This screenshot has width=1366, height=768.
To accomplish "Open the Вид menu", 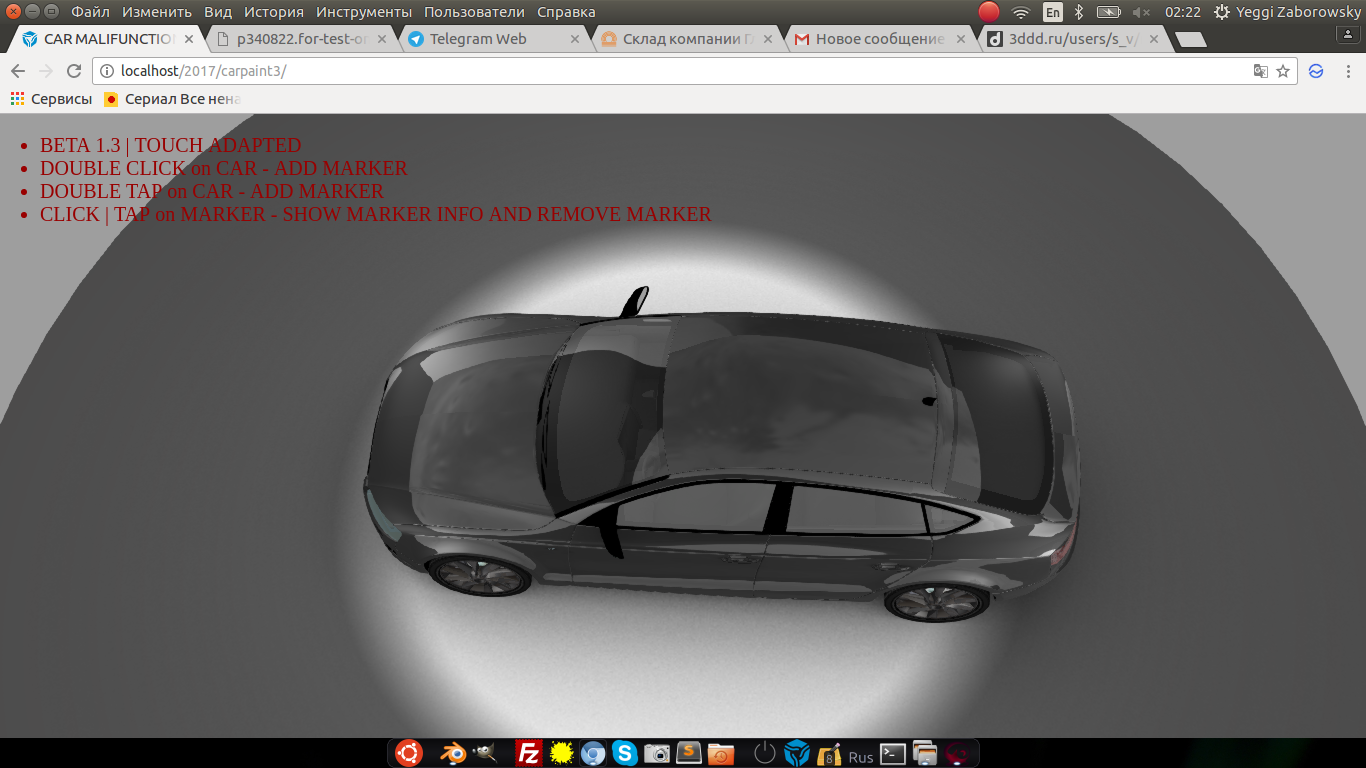I will [218, 12].
